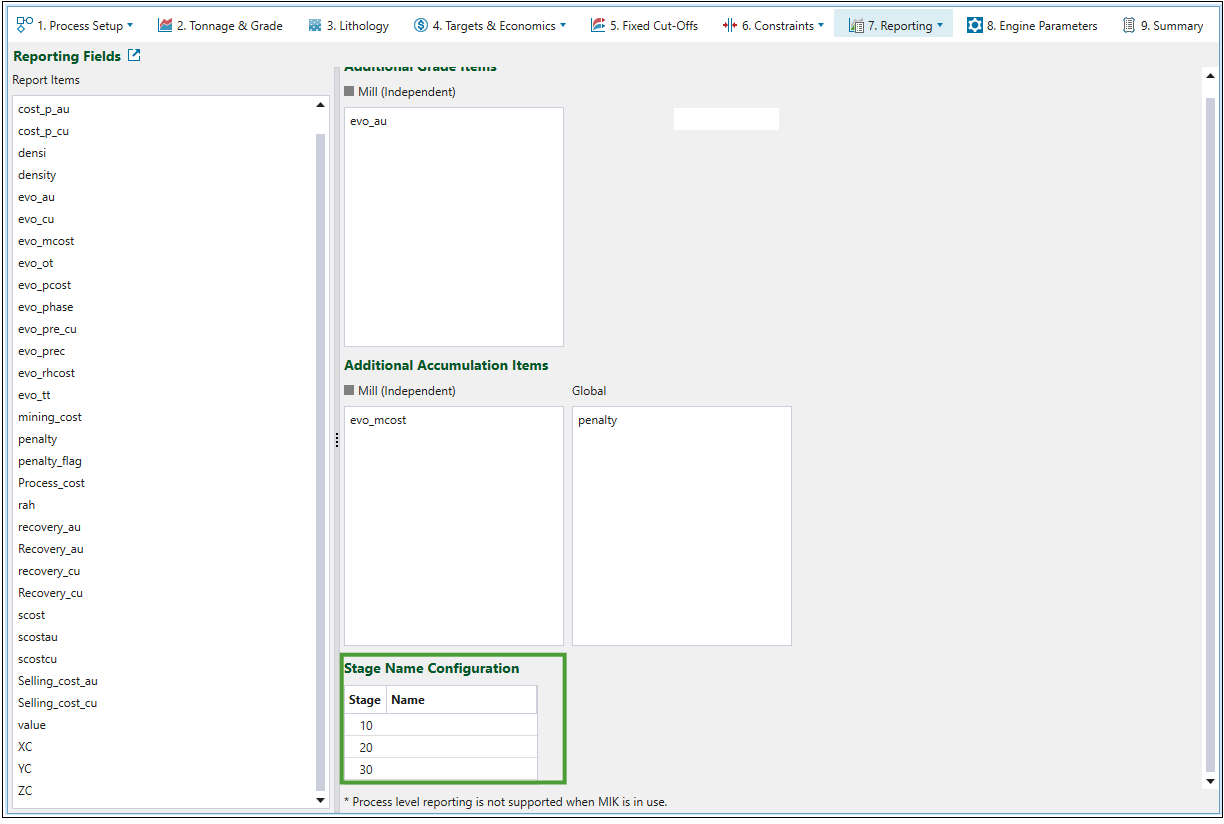The width and height of the screenshot is (1224, 824).
Task: Switch to the 2. Tonnage & Grade tab
Action: pyautogui.click(x=220, y=25)
